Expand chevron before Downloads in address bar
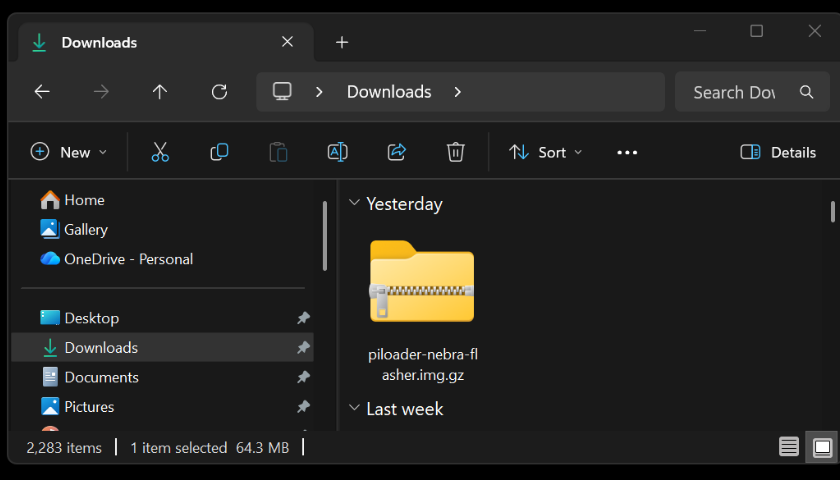The height and width of the screenshot is (480, 840). pyautogui.click(x=319, y=92)
